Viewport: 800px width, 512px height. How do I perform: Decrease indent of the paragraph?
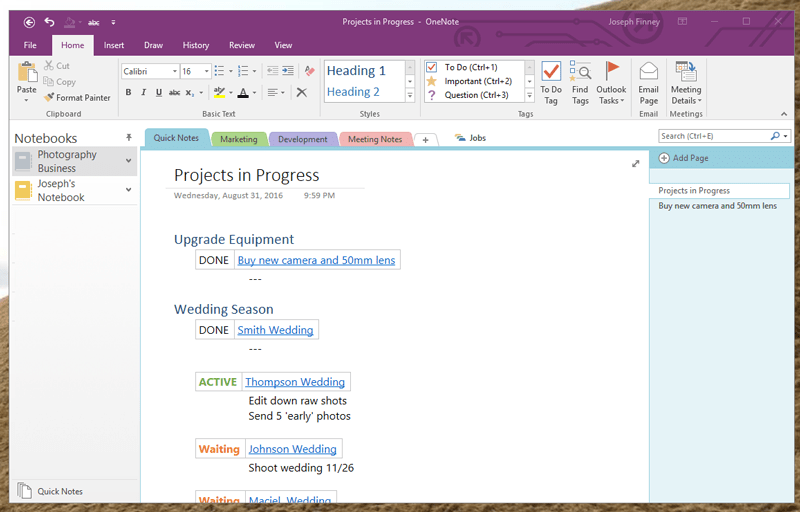tap(272, 71)
